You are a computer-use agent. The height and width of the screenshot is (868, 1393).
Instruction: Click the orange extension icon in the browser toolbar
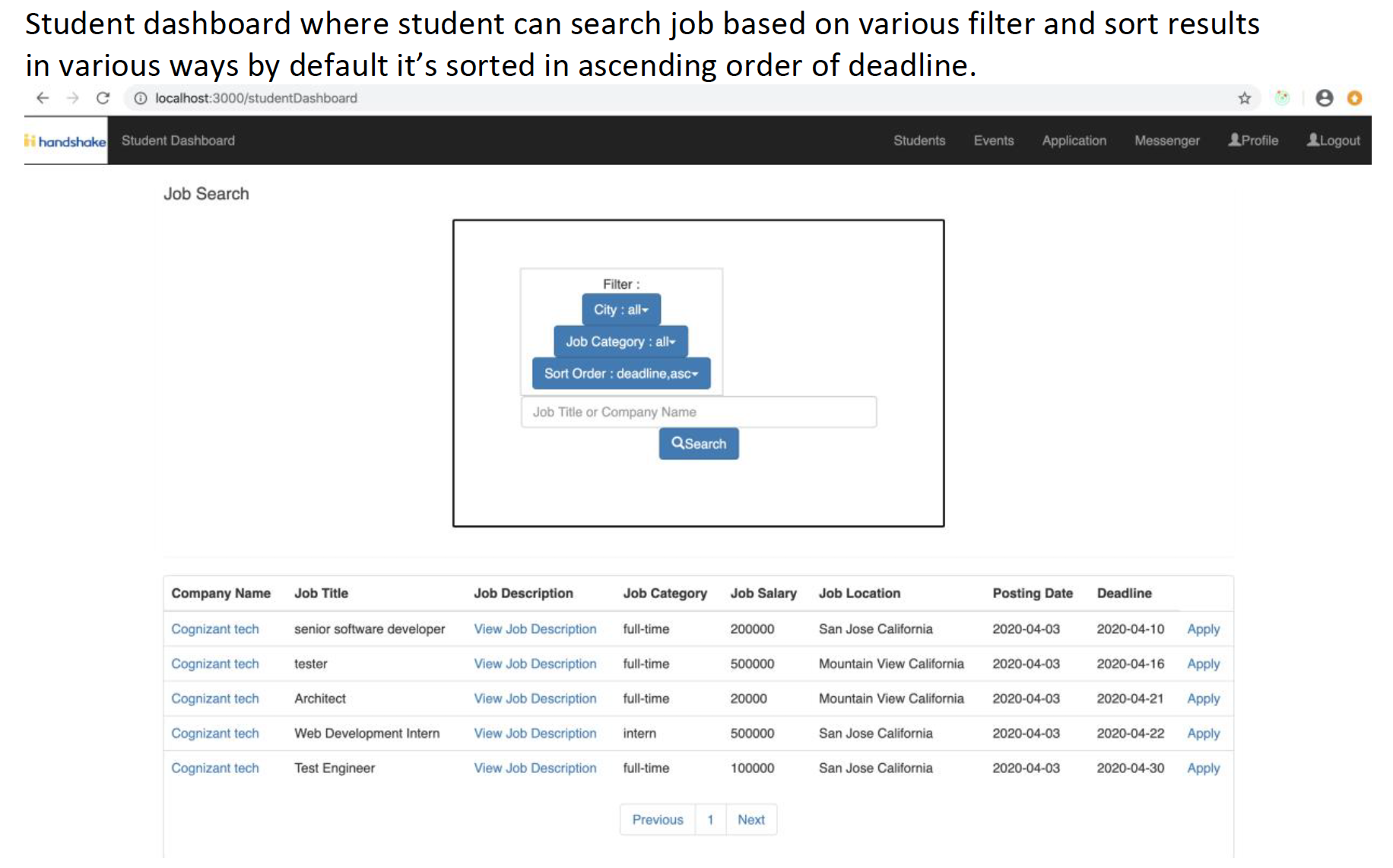(x=1354, y=98)
